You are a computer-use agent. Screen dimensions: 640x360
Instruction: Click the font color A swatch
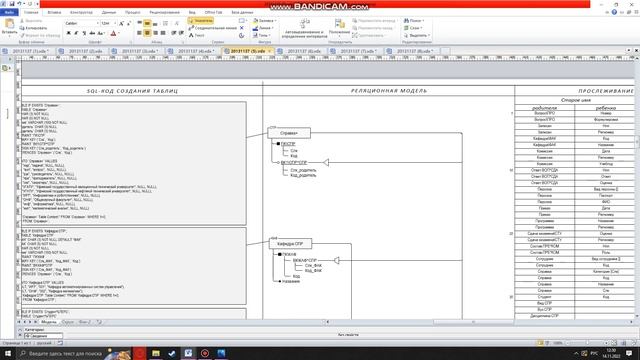click(113, 33)
